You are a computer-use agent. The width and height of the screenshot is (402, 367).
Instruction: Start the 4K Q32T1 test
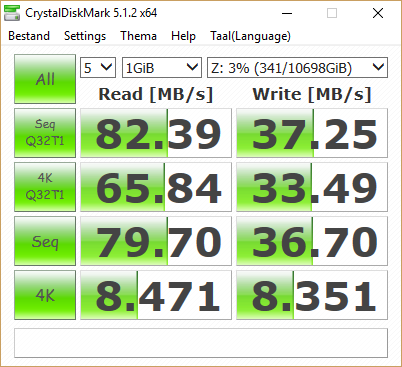[45, 187]
